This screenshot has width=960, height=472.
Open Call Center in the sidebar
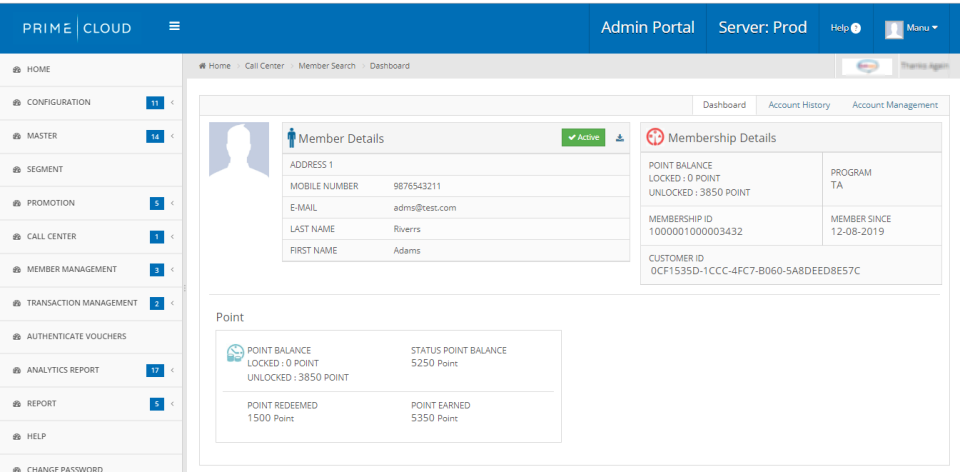(91, 236)
